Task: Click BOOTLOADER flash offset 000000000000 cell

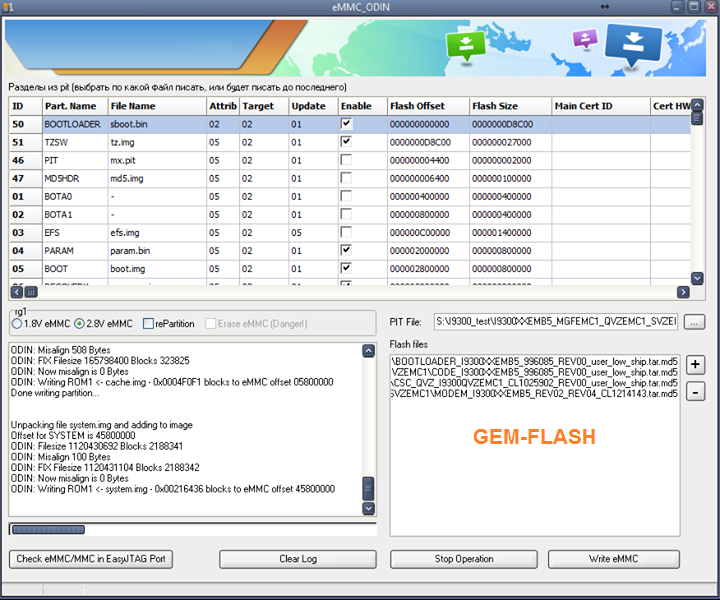Action: coord(428,124)
